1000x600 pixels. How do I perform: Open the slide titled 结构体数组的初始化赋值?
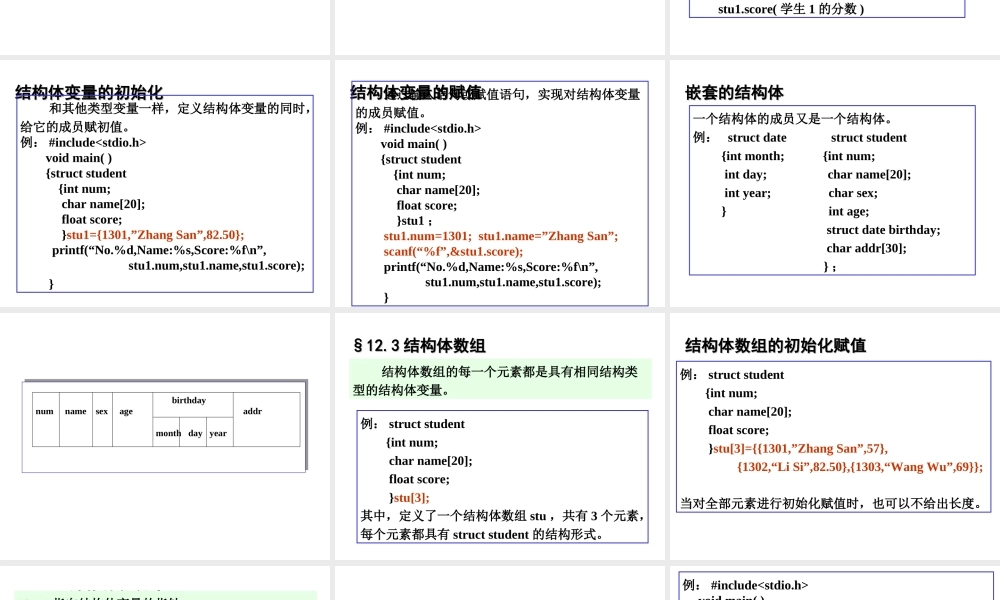(x=835, y=436)
